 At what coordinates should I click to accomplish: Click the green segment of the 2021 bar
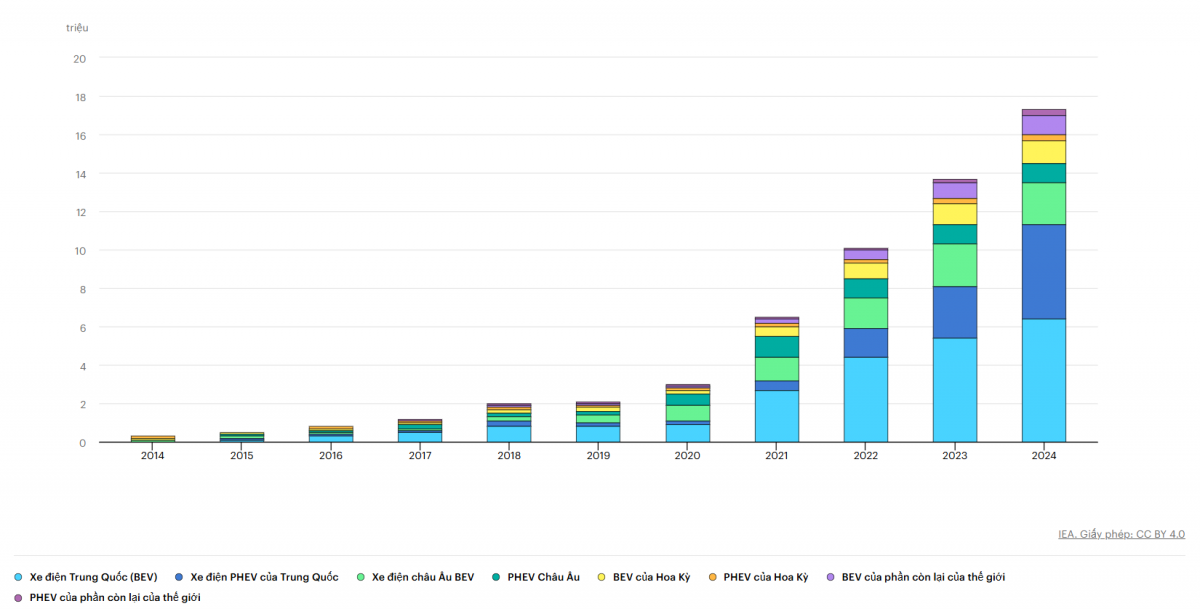(x=777, y=368)
